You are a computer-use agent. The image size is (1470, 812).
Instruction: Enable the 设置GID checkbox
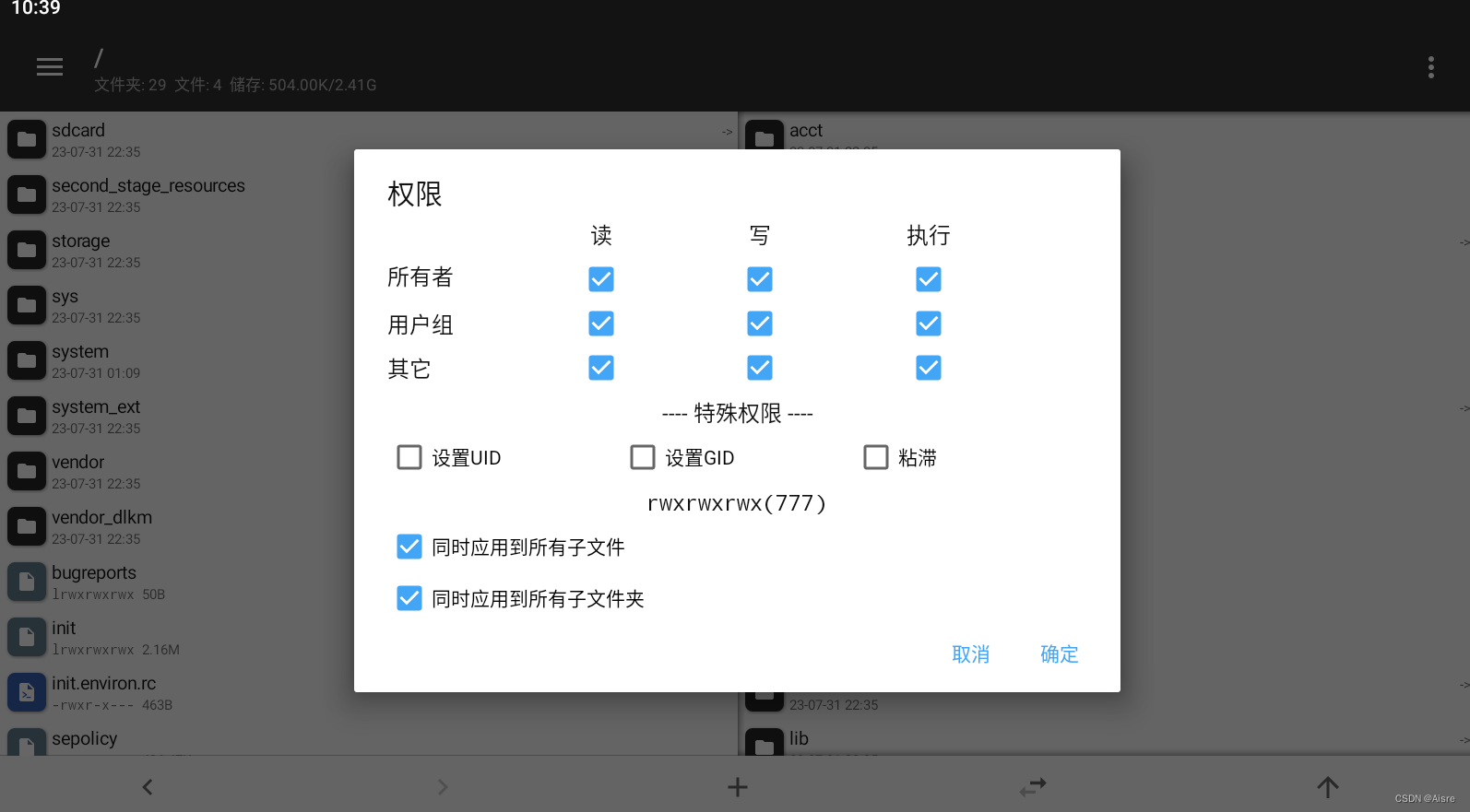click(643, 457)
